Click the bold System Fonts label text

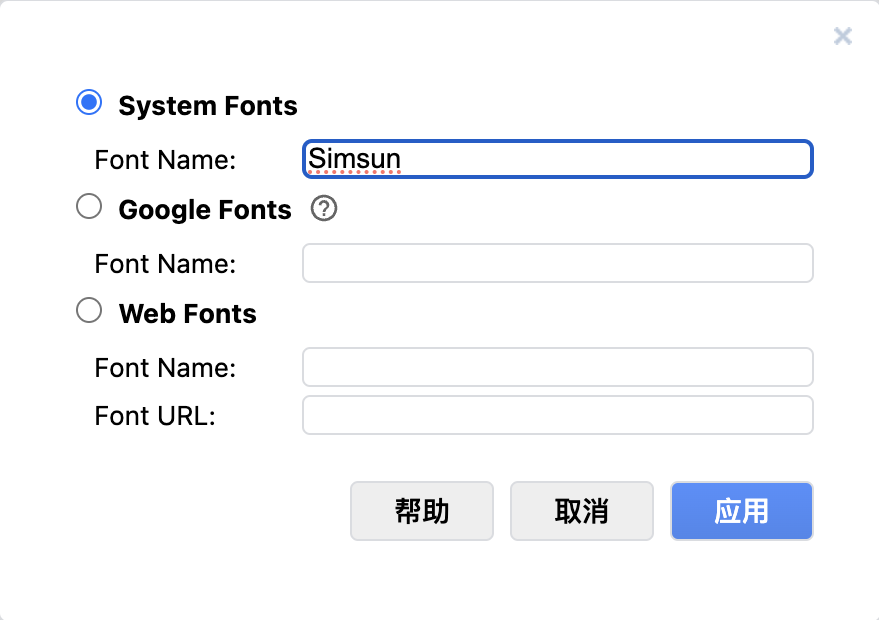tap(208, 106)
